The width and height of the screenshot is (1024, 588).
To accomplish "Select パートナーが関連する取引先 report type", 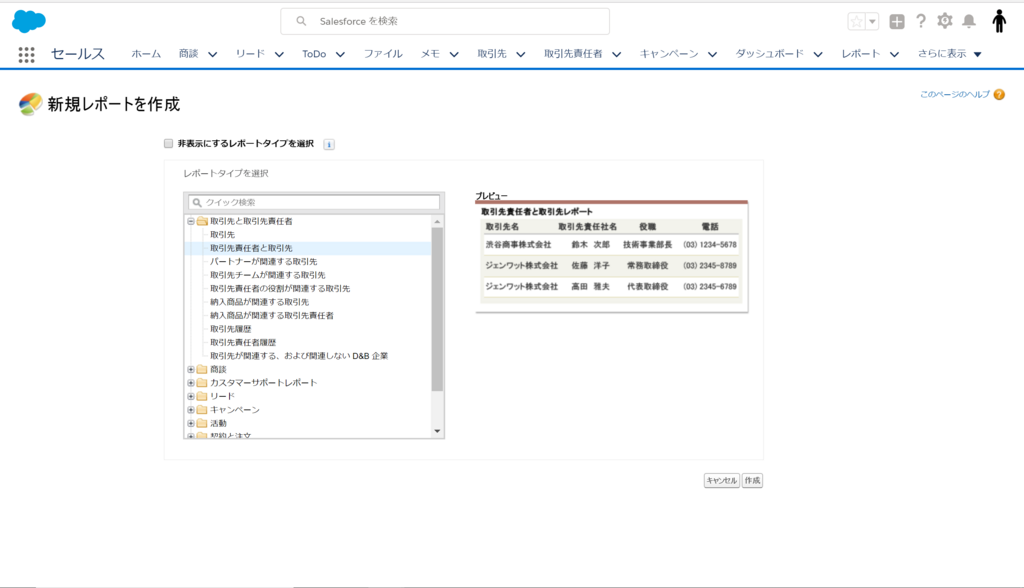I will (x=263, y=261).
